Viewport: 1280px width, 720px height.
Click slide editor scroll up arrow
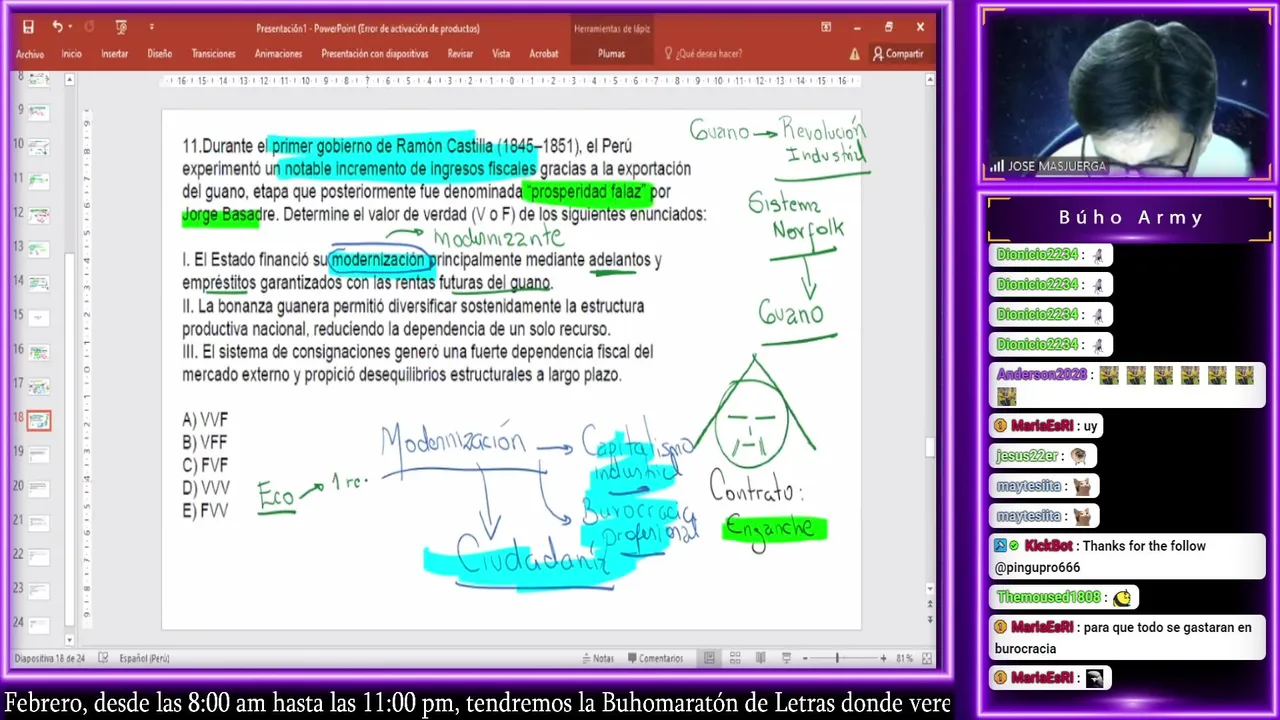(930, 78)
